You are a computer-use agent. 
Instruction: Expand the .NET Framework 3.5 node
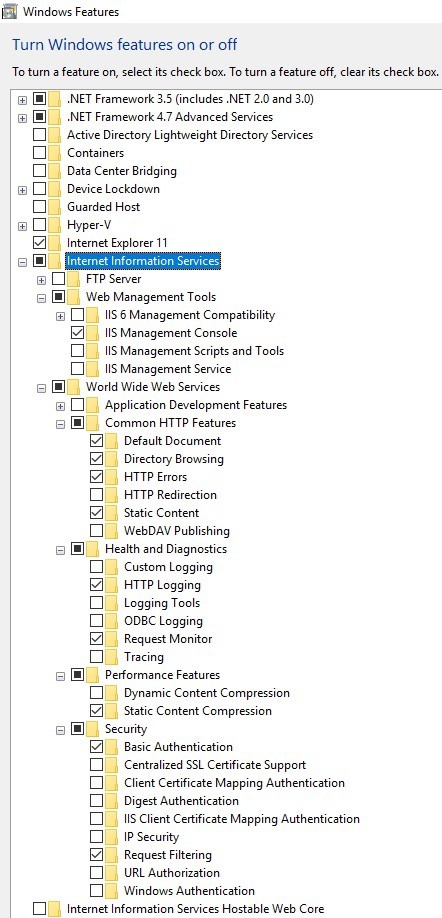coord(22,100)
